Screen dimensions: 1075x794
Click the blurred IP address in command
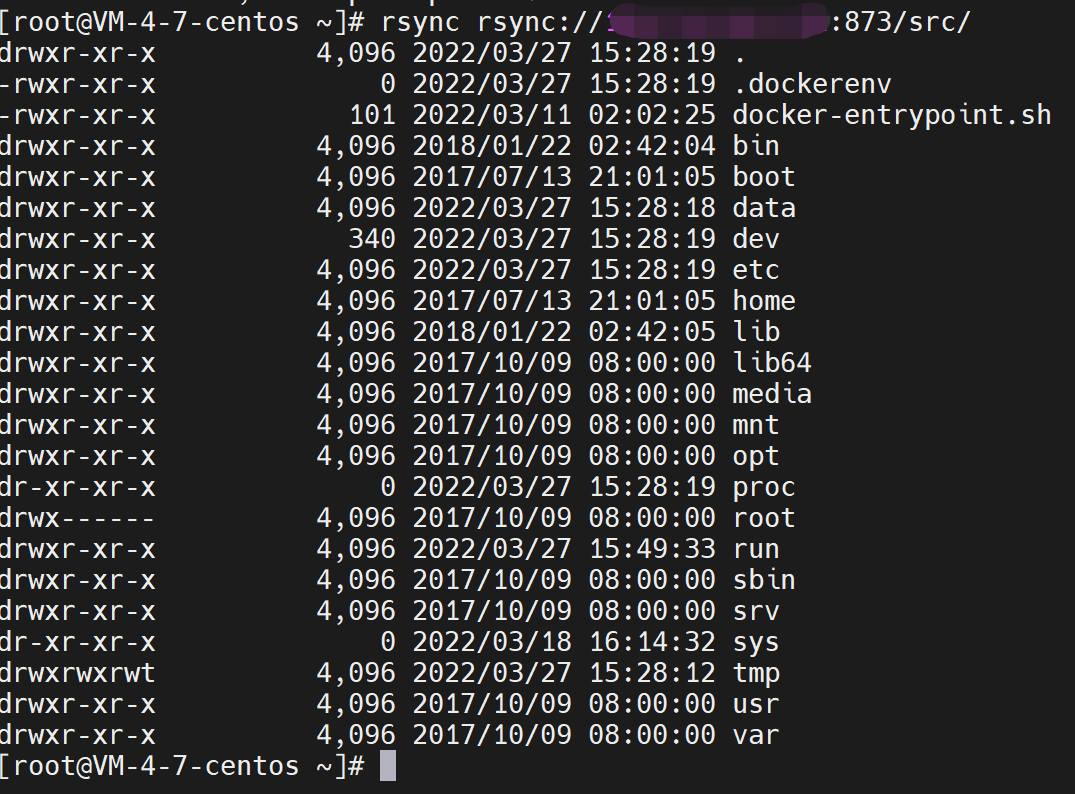[x=718, y=22]
